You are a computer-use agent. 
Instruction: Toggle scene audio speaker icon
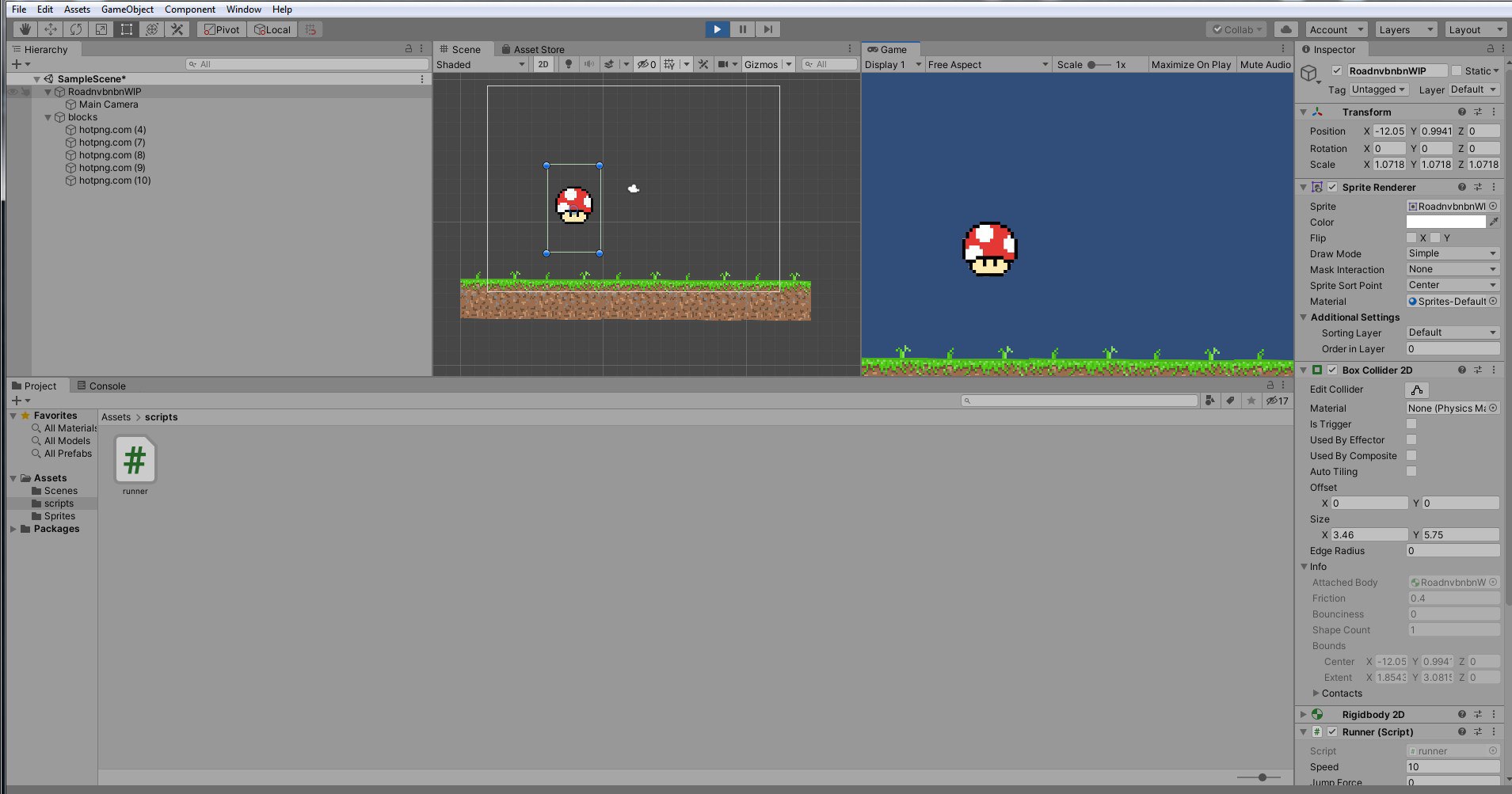click(588, 64)
